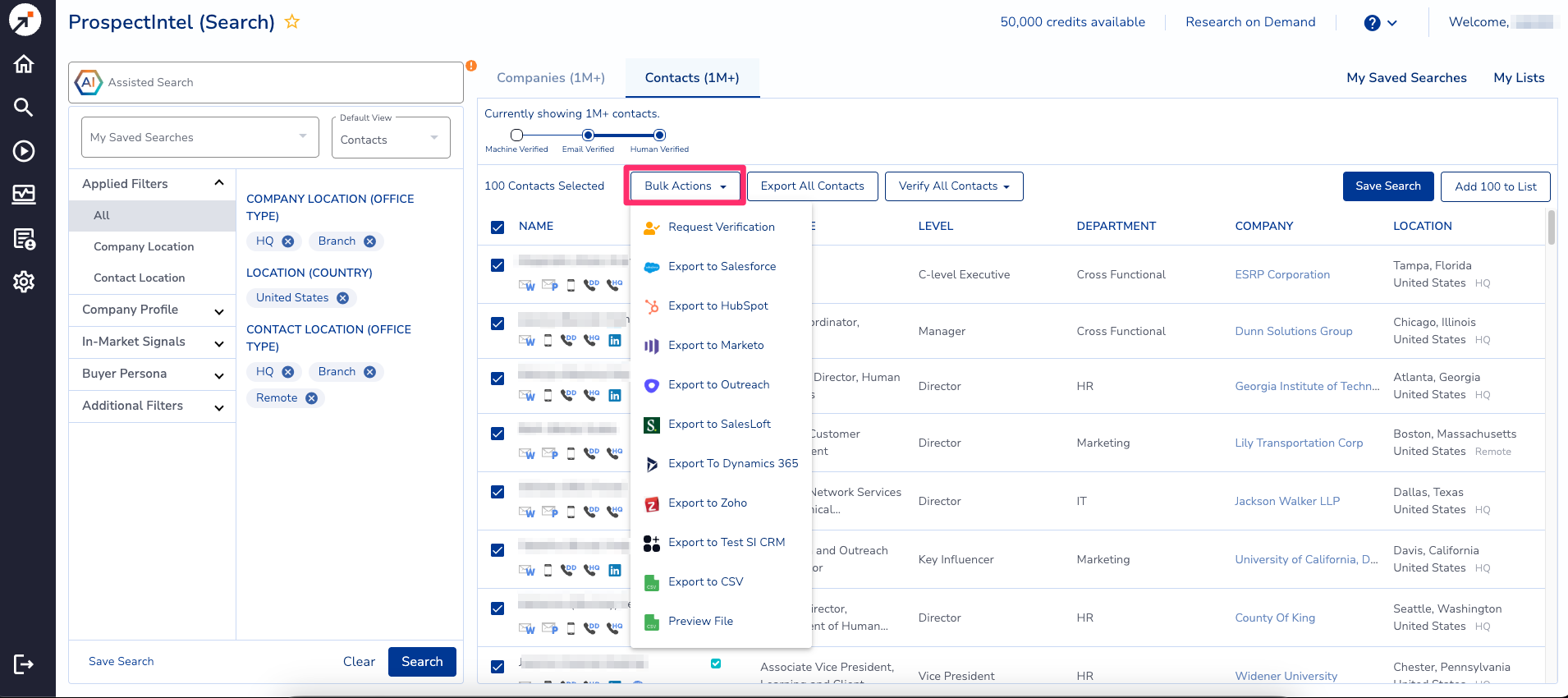Click work email icon in ESRP Corporation row
Screen dimensions: 1568x698
[x=527, y=285]
